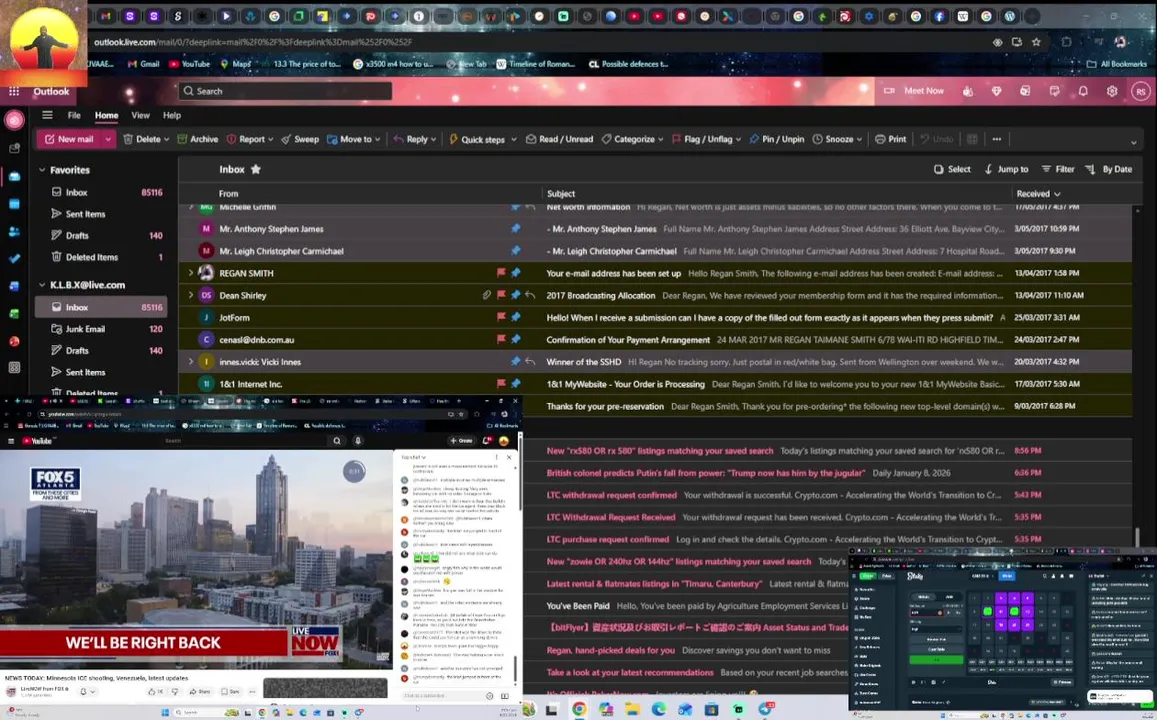The height and width of the screenshot is (720, 1157).
Task: Toggle the favorite star beside Inbox title
Action: click(x=255, y=169)
